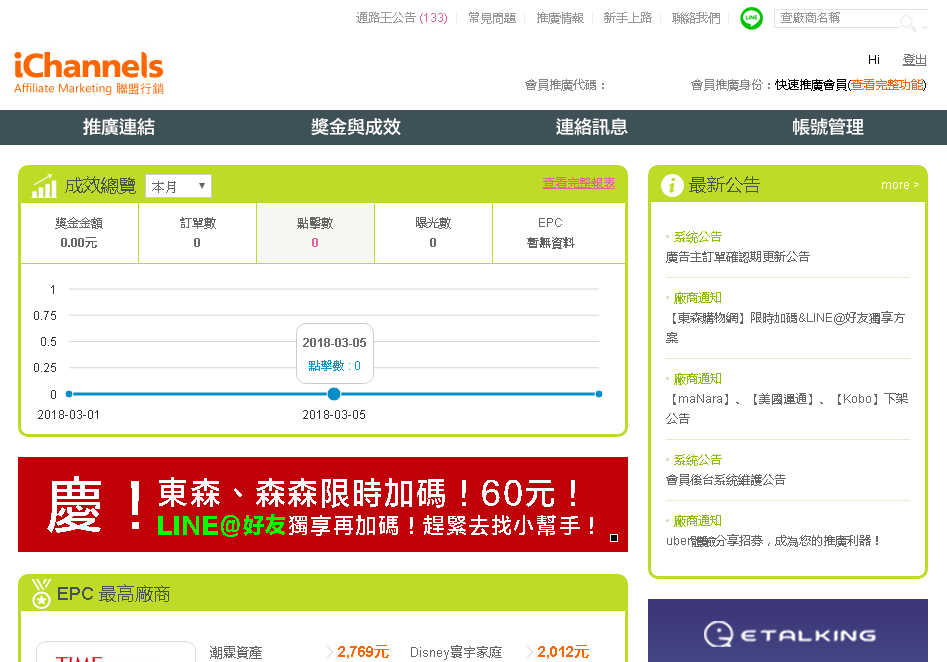This screenshot has height=662, width=947.
Task: Open the 東森購物網 限時加碼 announcement
Action: tap(787, 327)
